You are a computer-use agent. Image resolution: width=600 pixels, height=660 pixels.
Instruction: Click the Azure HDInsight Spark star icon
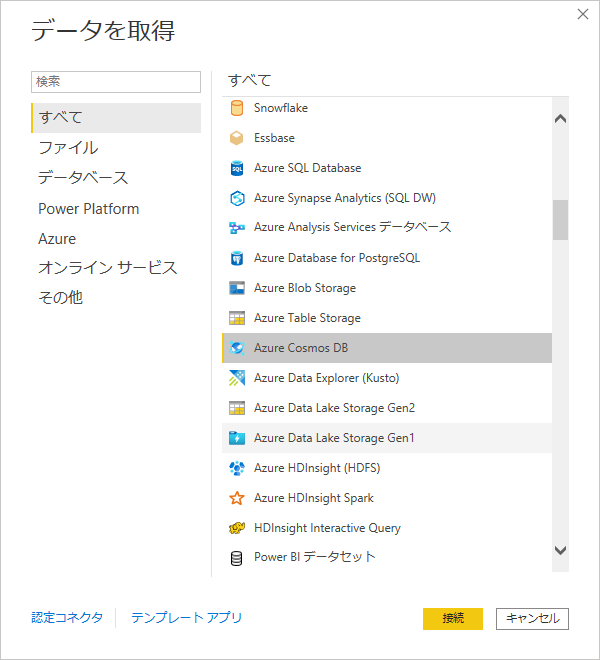[x=237, y=498]
